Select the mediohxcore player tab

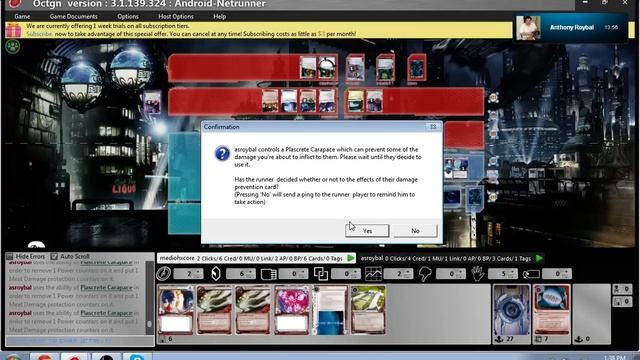[256, 258]
